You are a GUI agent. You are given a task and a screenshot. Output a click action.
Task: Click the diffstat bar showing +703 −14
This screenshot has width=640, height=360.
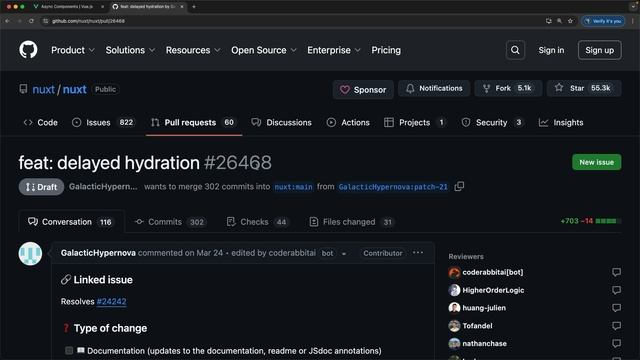tap(591, 221)
